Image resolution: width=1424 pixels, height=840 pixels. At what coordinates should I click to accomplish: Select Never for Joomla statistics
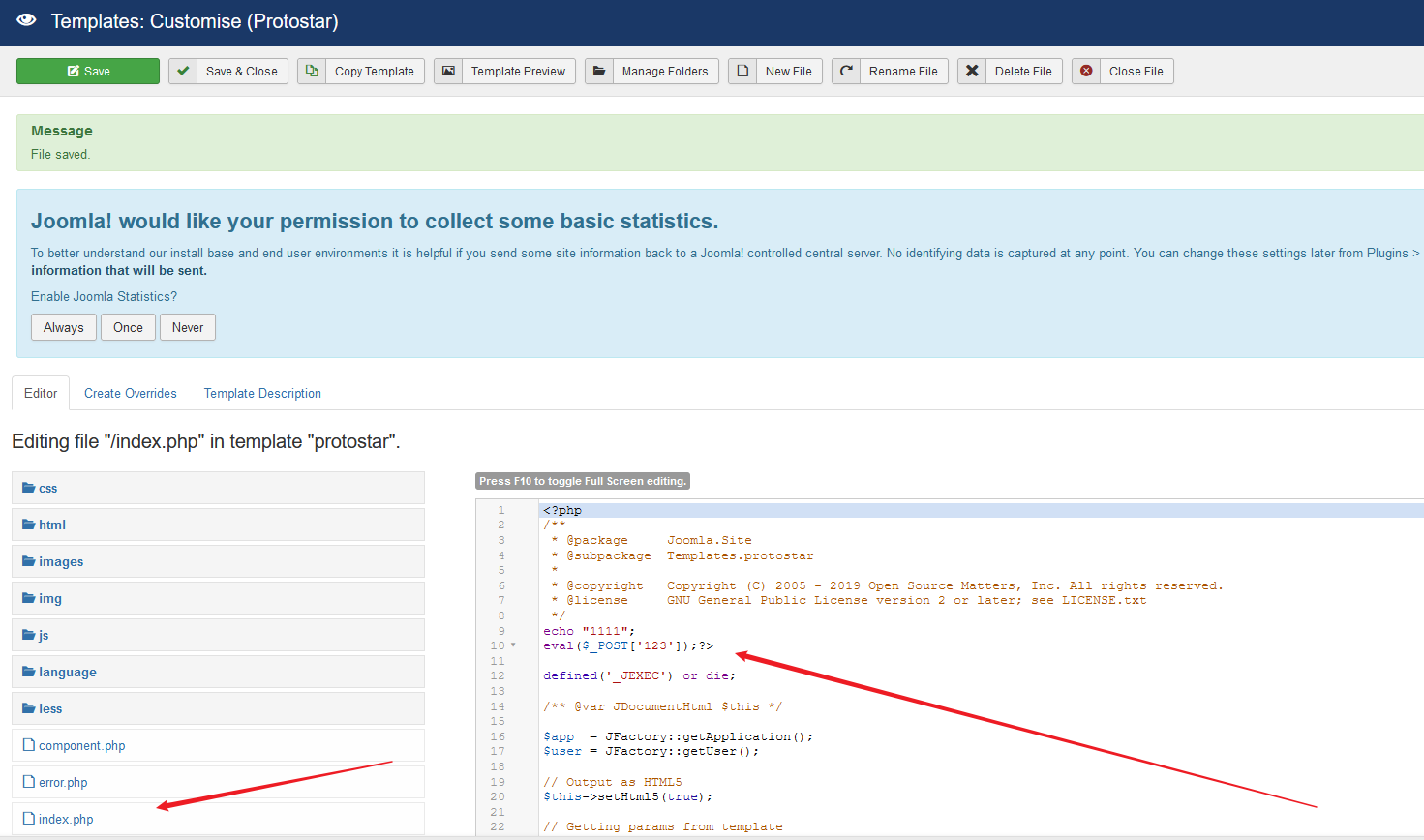[x=188, y=327]
